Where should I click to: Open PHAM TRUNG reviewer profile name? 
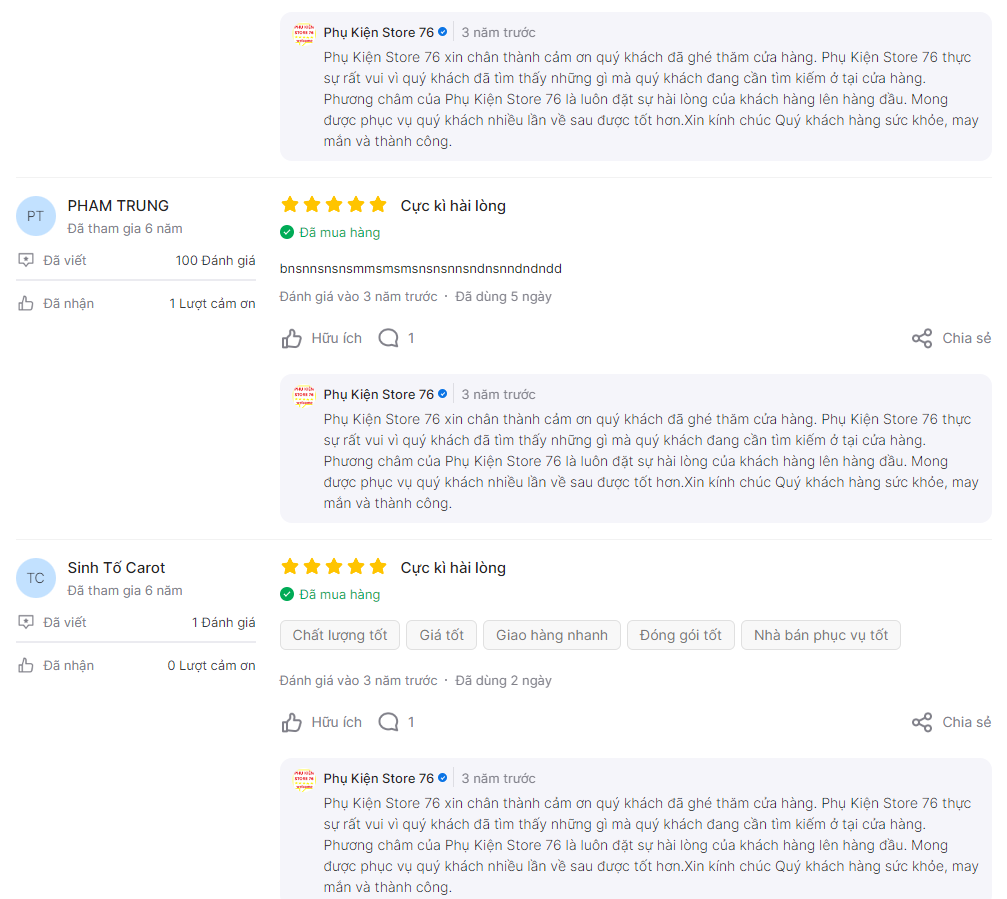(118, 205)
